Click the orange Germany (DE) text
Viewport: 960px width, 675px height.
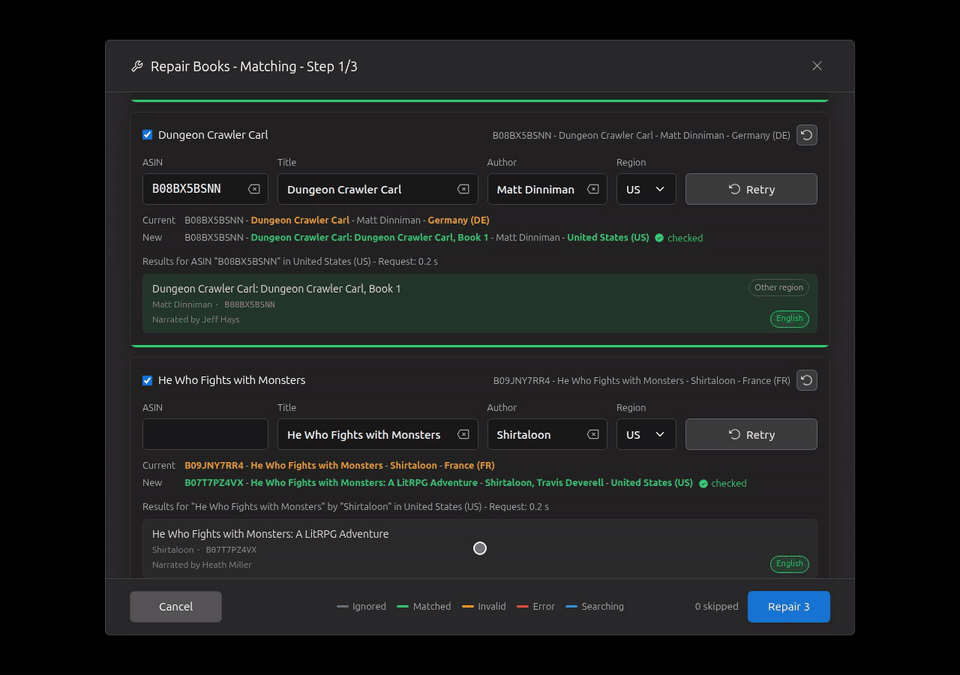[x=459, y=220]
